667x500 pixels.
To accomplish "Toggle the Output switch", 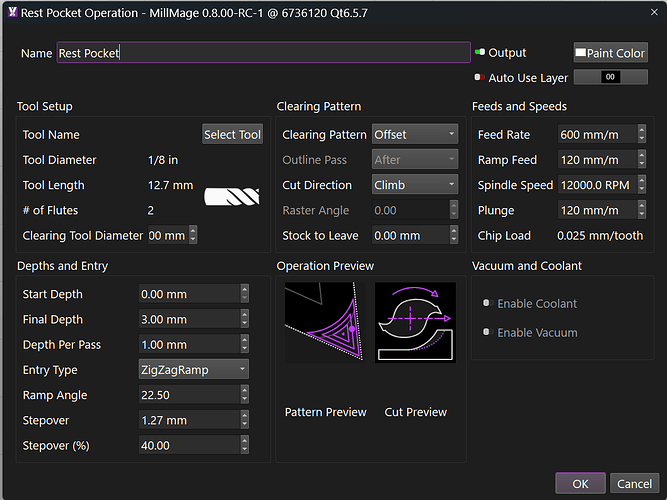I will tap(480, 52).
